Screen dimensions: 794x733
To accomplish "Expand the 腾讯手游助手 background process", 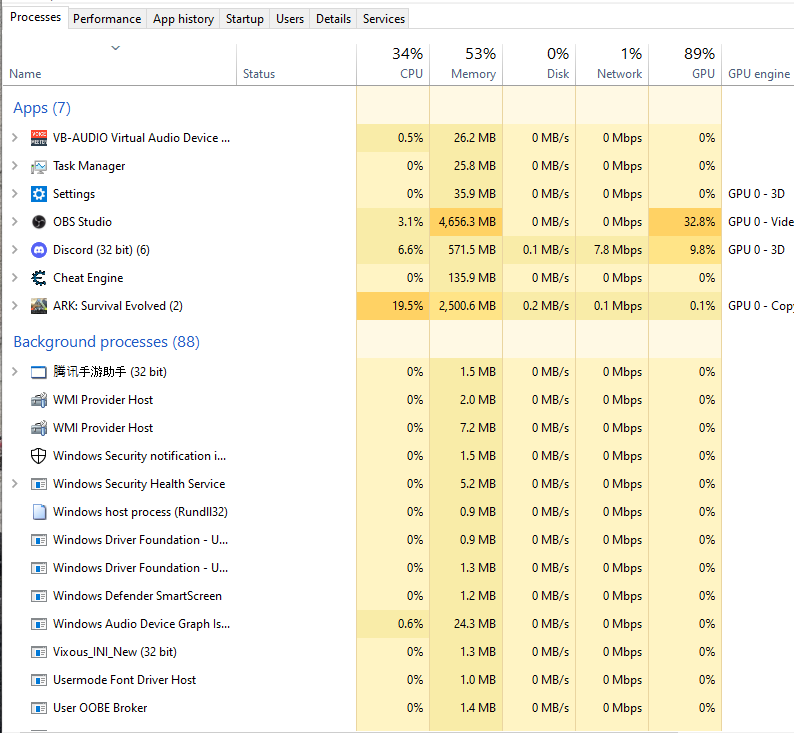I will click(x=15, y=372).
